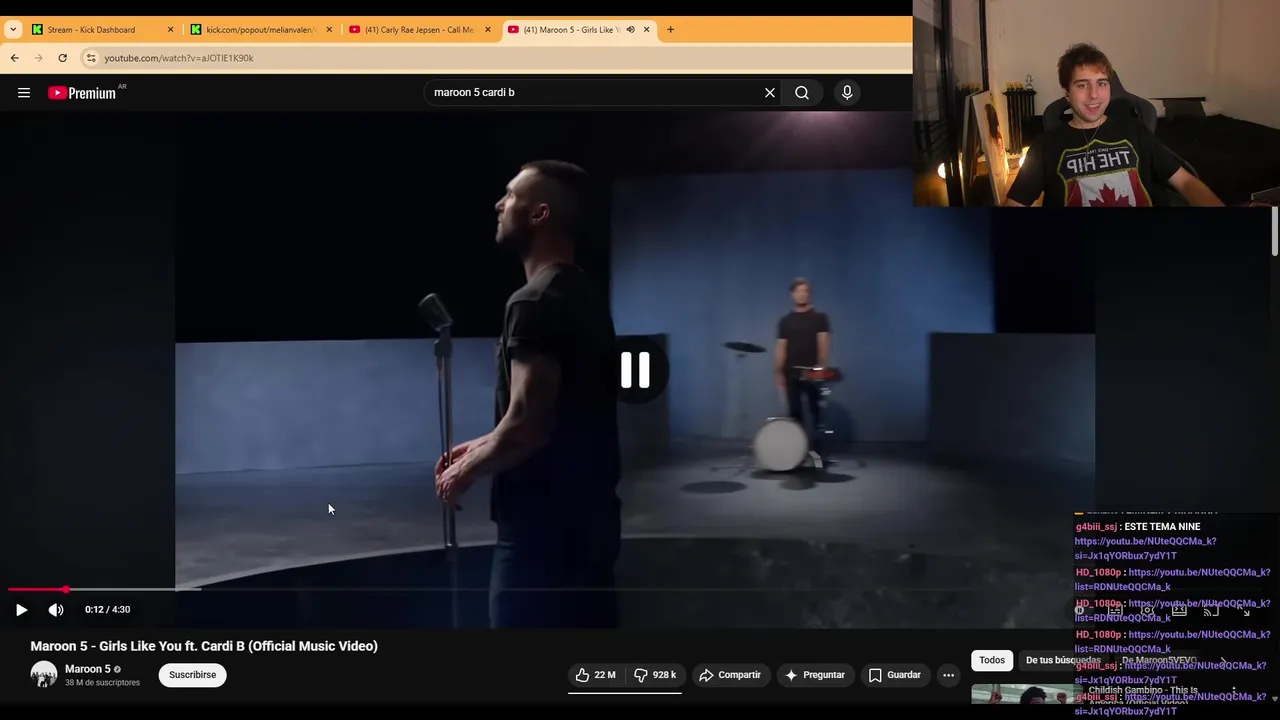
Task: Select the Todos filter chip
Action: [992, 660]
